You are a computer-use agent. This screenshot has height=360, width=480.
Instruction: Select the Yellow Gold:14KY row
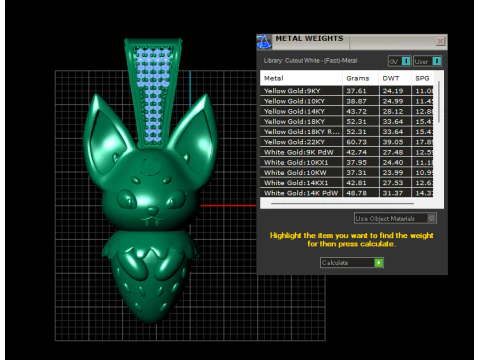coord(347,111)
